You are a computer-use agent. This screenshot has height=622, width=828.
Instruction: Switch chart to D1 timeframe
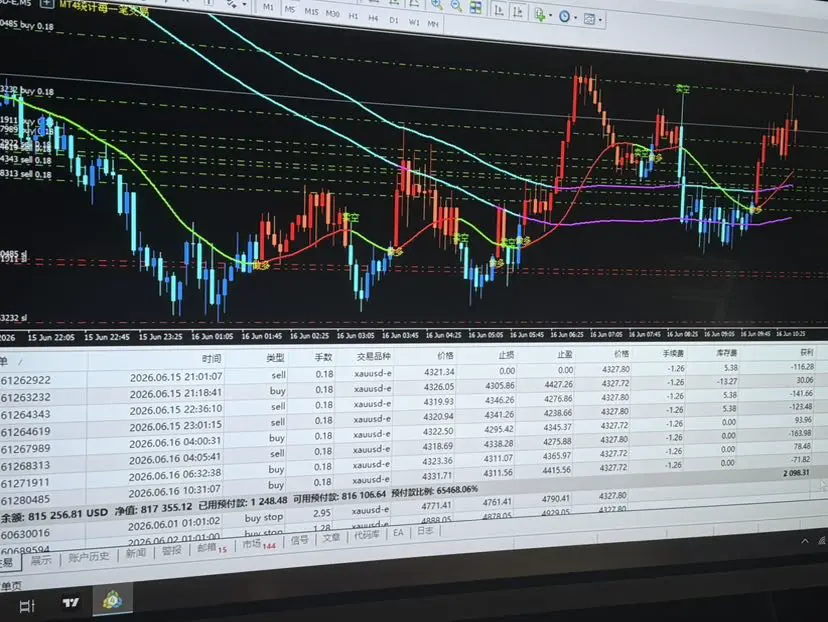coord(394,20)
